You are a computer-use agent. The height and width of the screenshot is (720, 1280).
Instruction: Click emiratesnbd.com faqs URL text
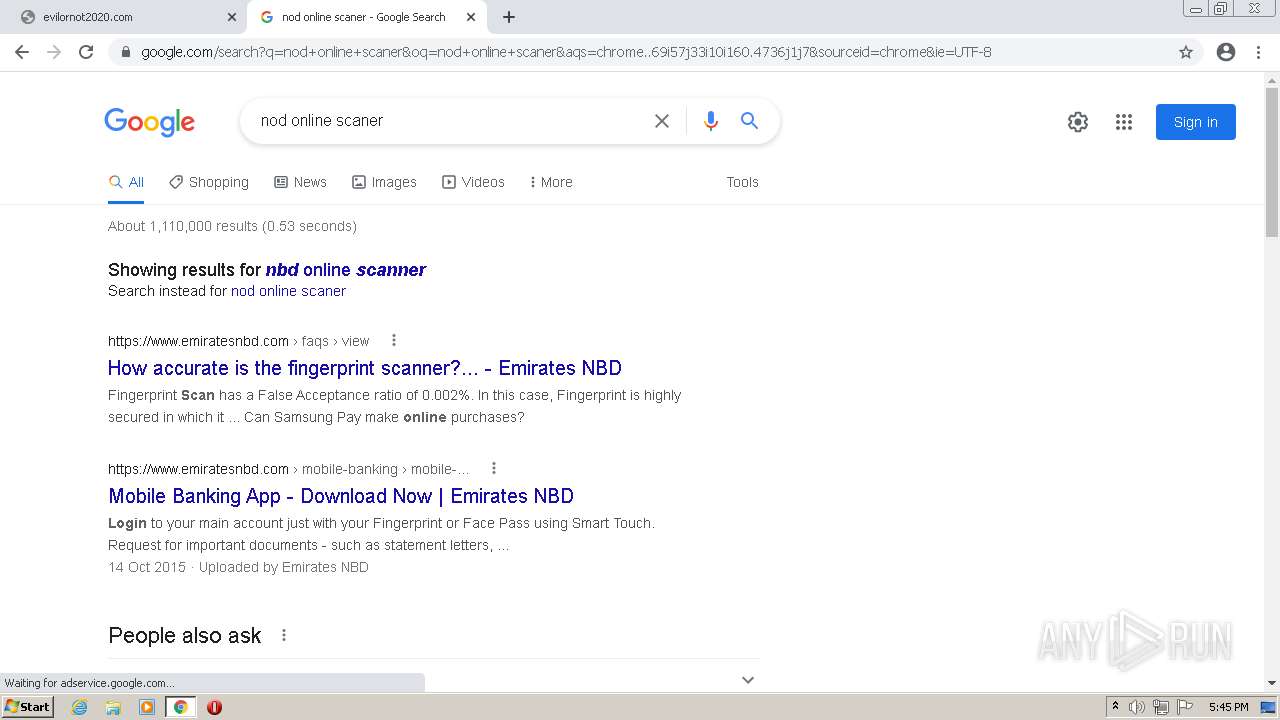click(x=239, y=341)
